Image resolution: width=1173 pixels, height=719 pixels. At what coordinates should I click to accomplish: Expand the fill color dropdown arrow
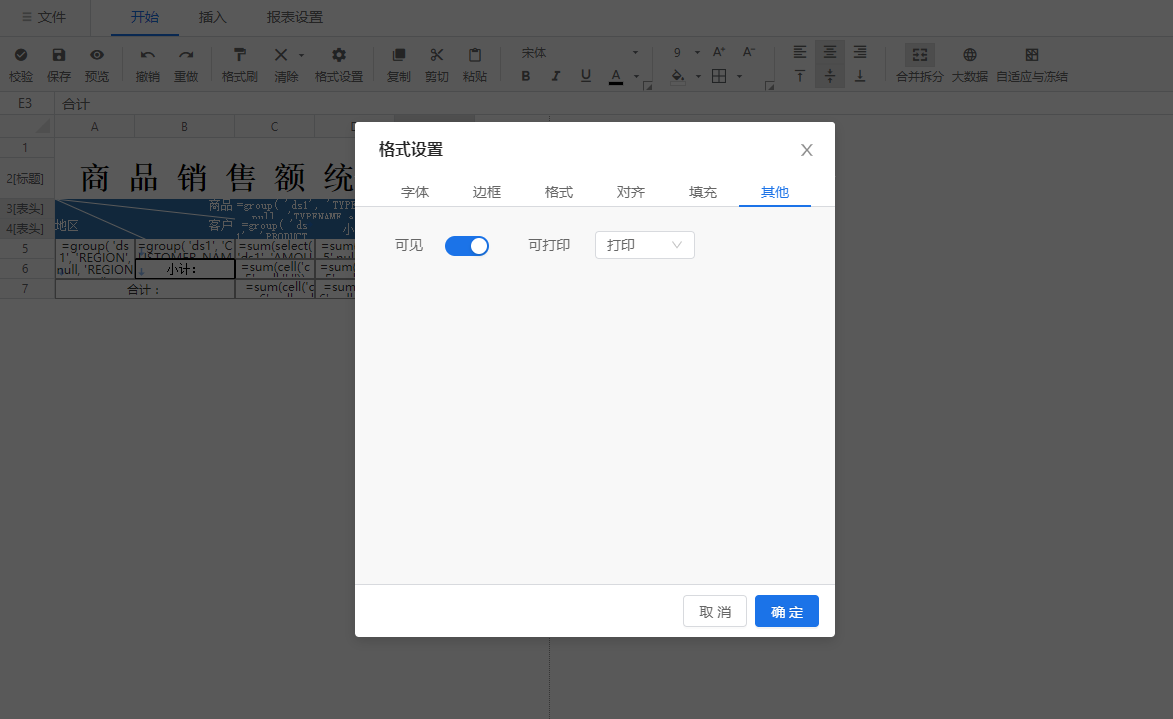(x=698, y=76)
